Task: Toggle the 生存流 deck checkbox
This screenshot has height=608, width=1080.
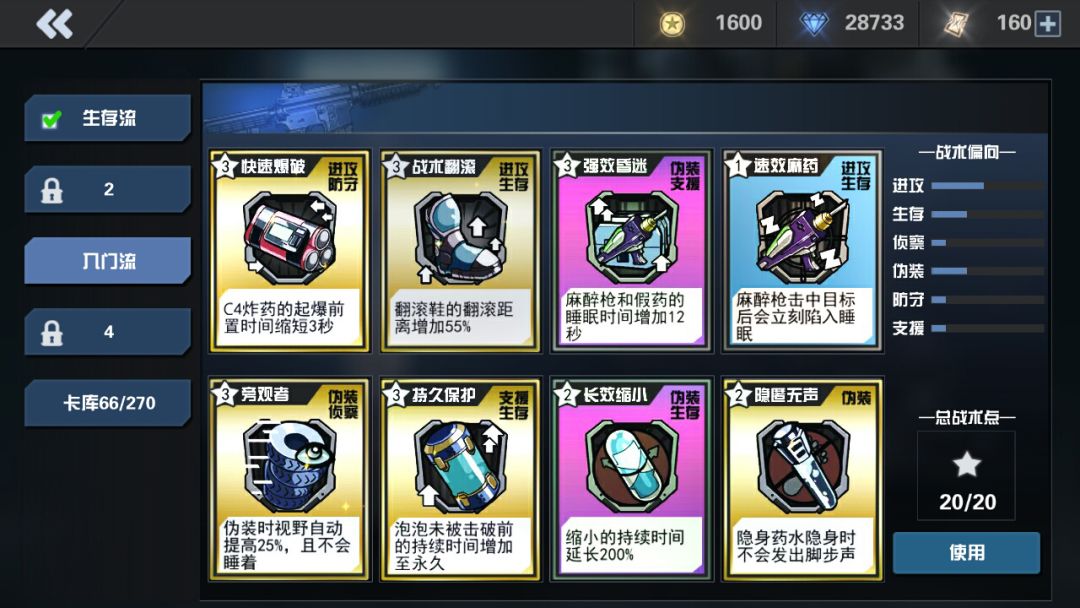Action: tap(51, 119)
